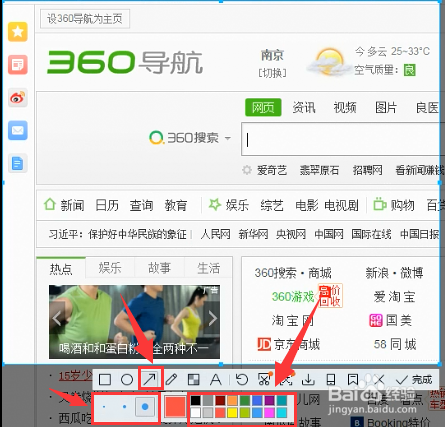Click the phone-shaped send to mobile icon
Screen dimensions: 445x427
pos(330,379)
